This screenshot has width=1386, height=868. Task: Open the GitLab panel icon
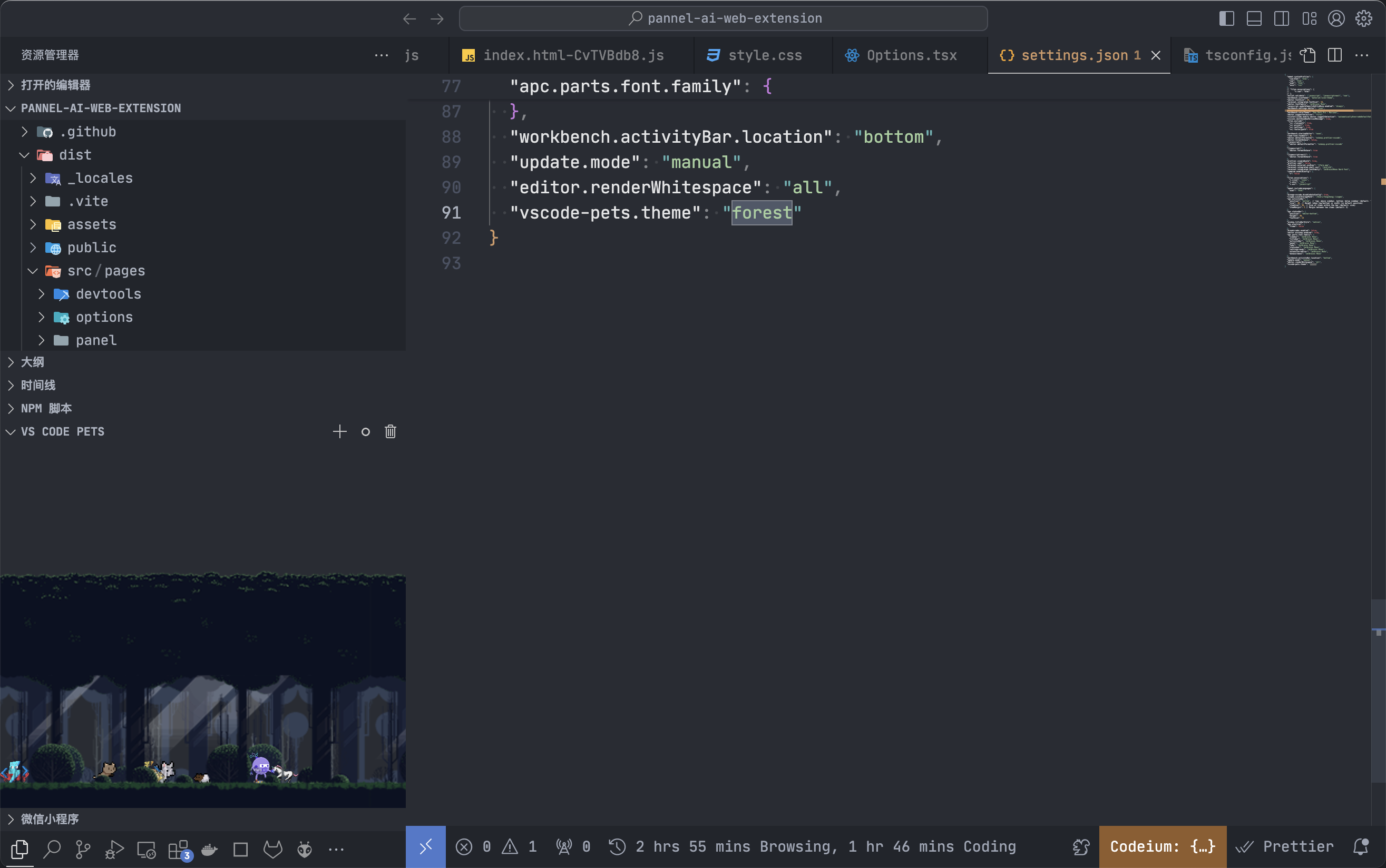[272, 849]
